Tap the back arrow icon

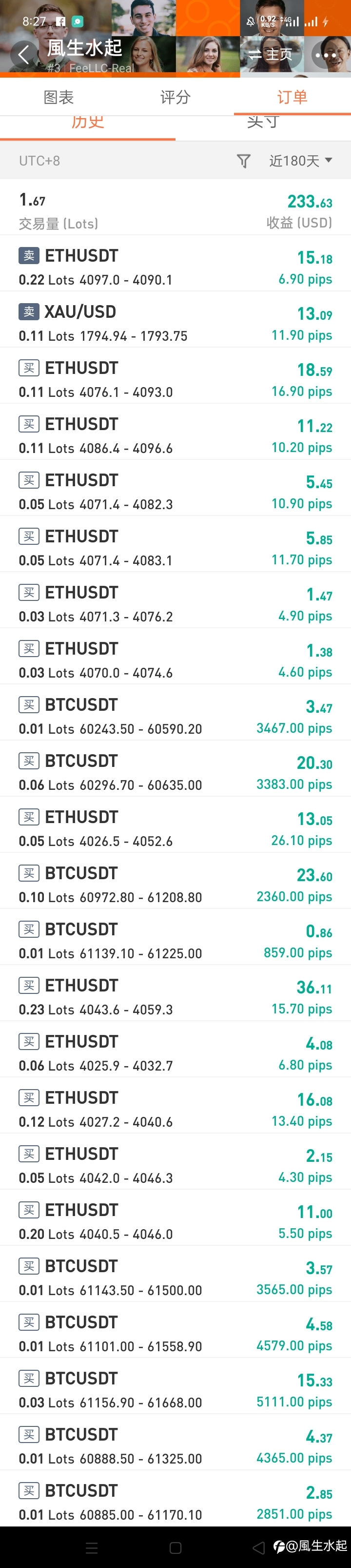click(x=24, y=55)
